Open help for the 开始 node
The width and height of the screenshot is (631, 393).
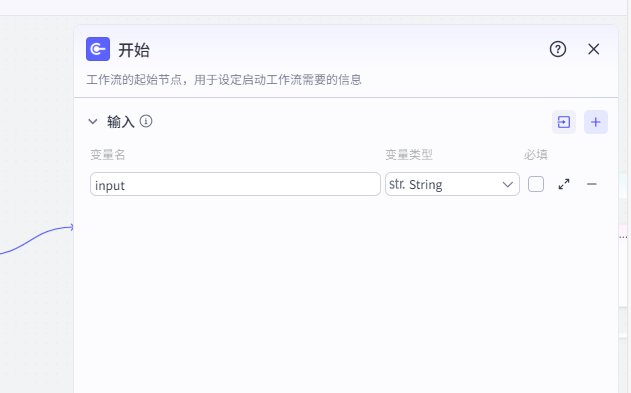click(558, 49)
